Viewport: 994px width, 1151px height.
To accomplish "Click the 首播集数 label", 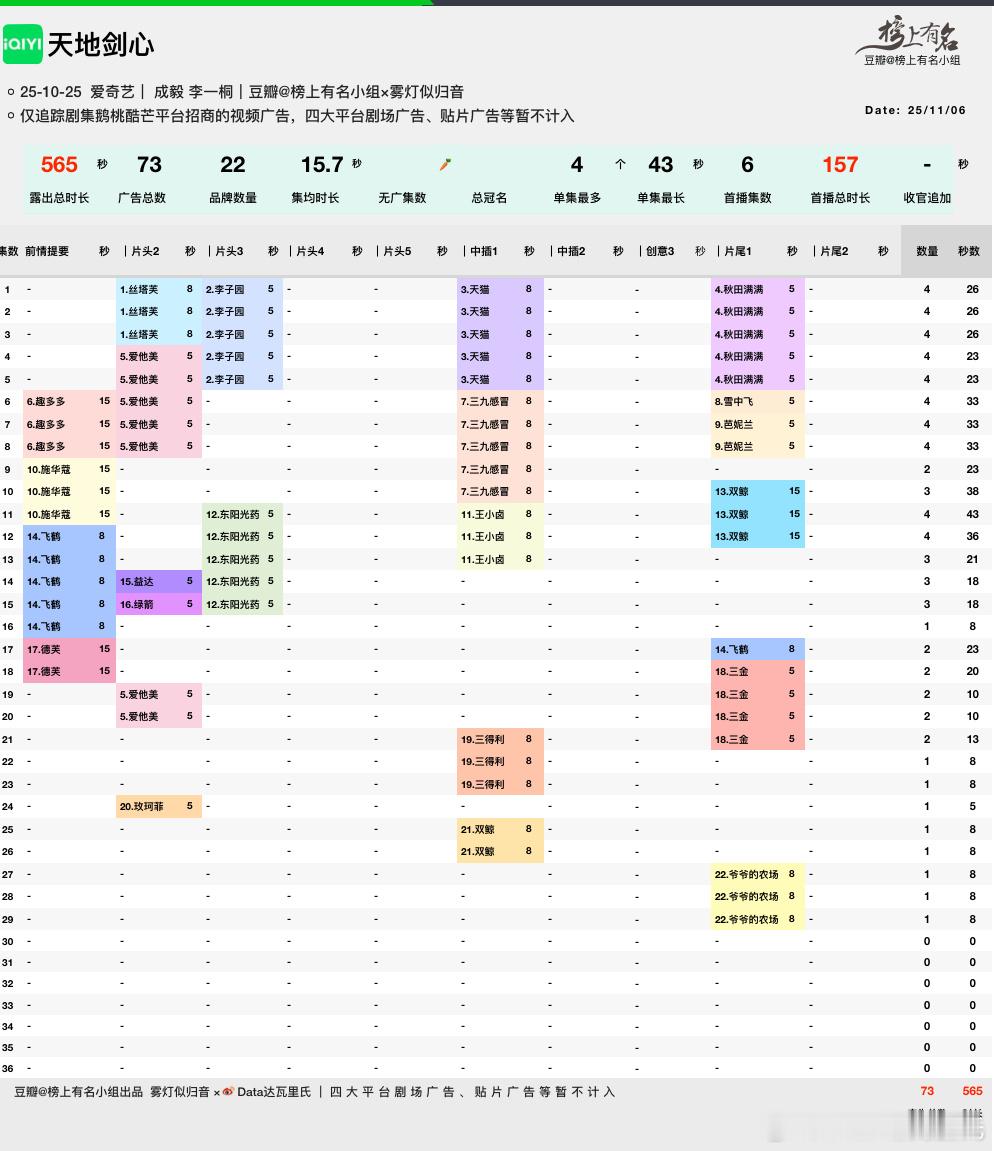I will [x=747, y=197].
